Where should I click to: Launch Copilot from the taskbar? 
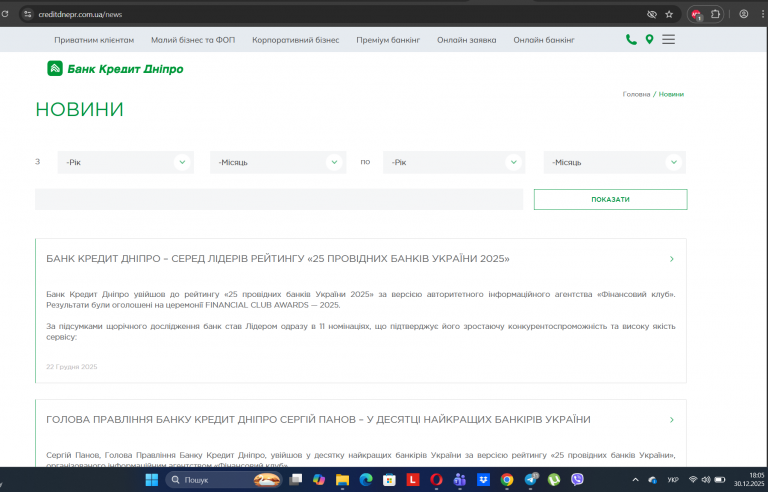tap(319, 480)
